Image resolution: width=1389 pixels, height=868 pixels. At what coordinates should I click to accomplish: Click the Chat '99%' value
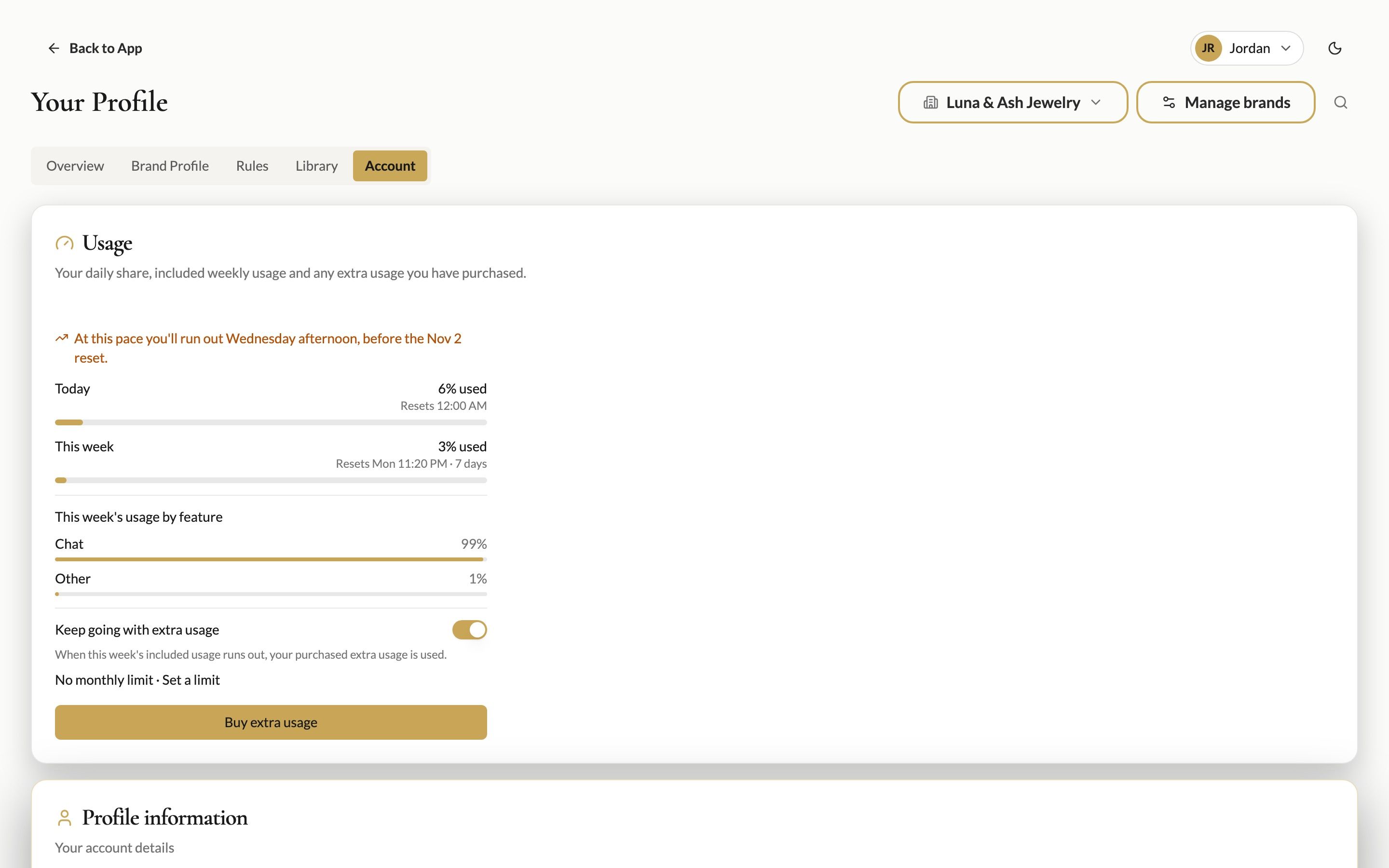(x=474, y=543)
